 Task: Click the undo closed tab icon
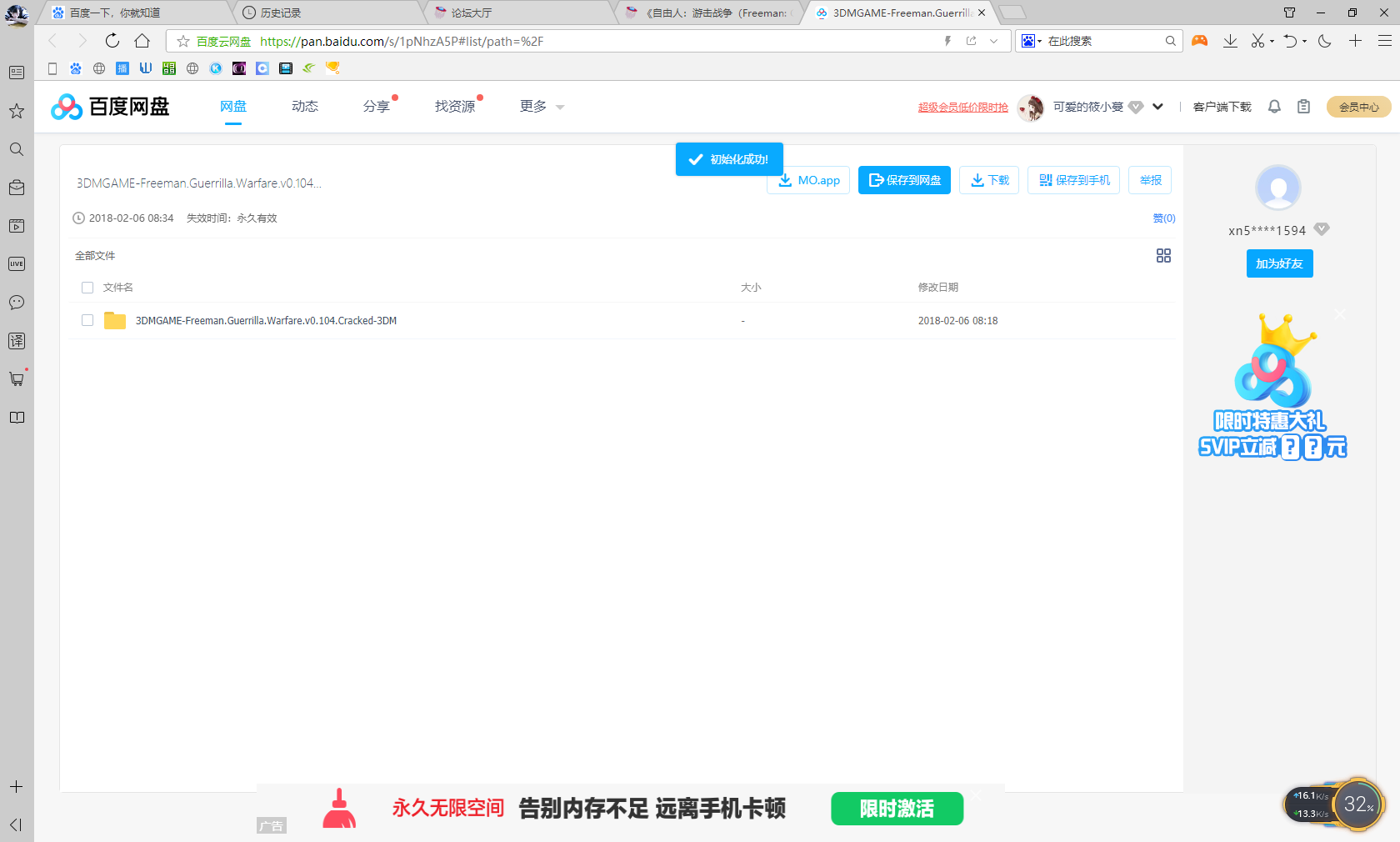pos(1290,41)
